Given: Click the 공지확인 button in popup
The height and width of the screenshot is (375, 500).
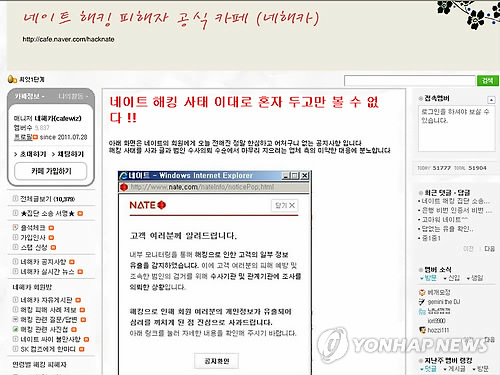Looking at the screenshot, I should pyautogui.click(x=216, y=361).
